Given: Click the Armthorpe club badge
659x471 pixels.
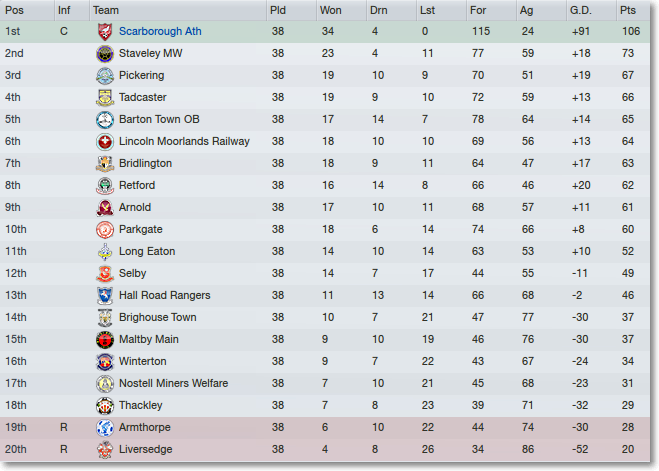Looking at the screenshot, I should point(105,428).
